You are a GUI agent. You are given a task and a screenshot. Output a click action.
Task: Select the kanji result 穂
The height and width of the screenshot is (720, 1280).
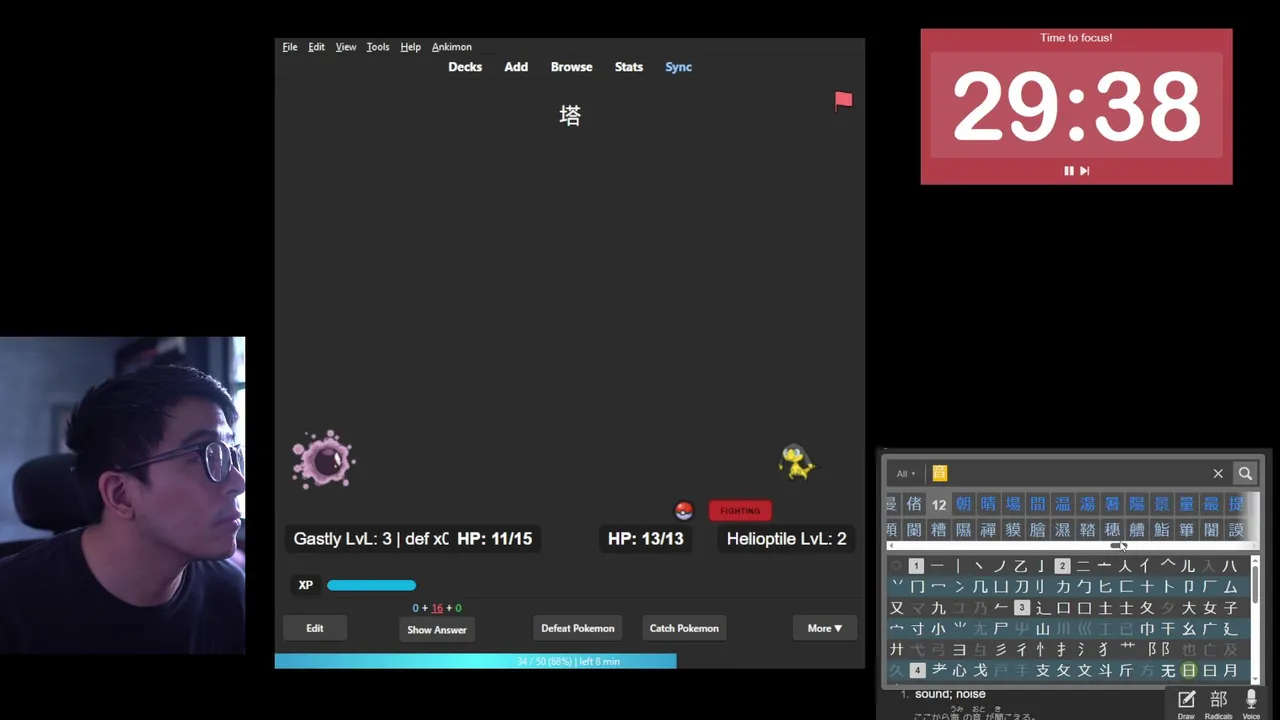1112,530
